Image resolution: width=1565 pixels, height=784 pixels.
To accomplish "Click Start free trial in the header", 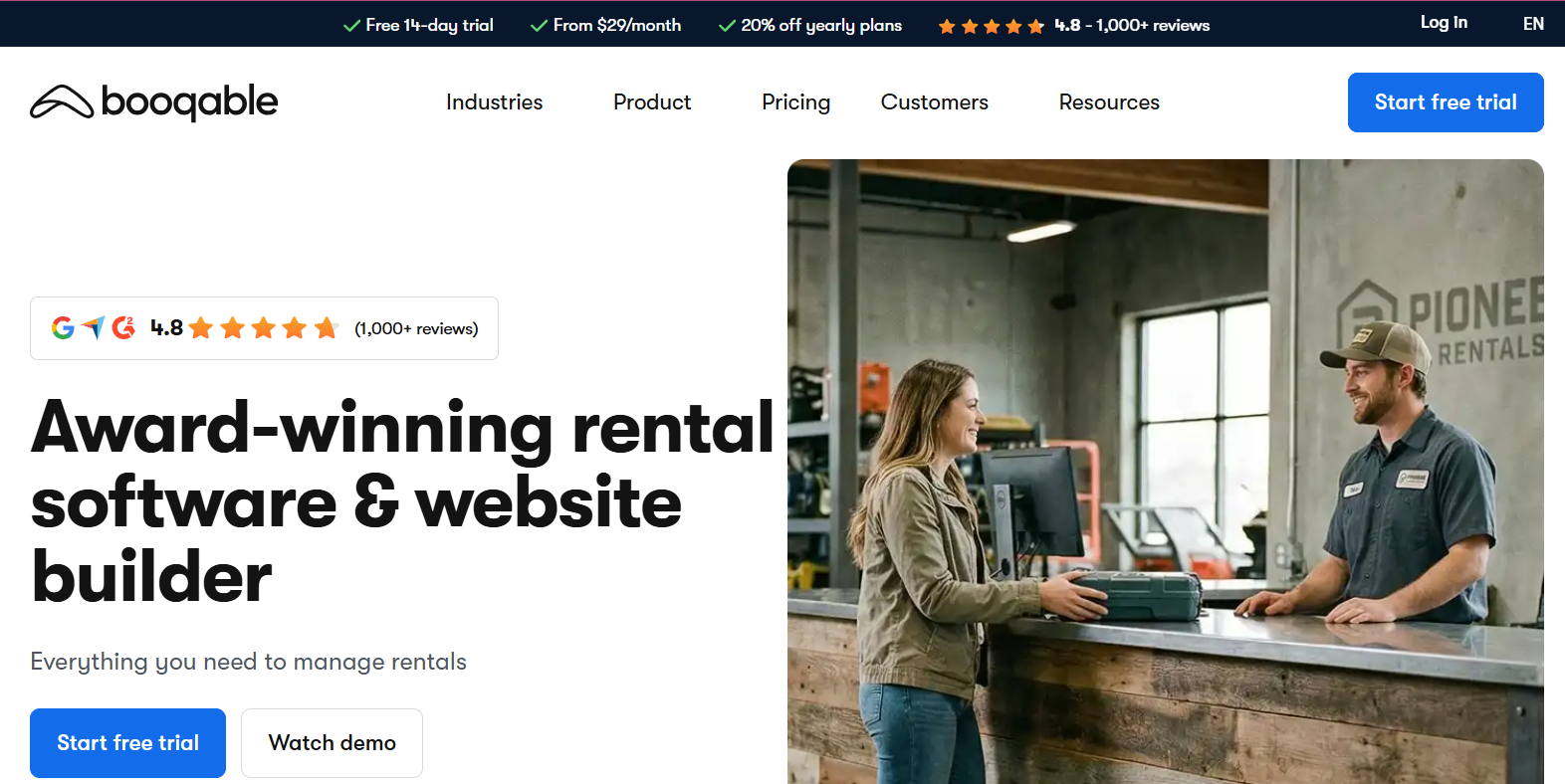I will tap(1446, 102).
